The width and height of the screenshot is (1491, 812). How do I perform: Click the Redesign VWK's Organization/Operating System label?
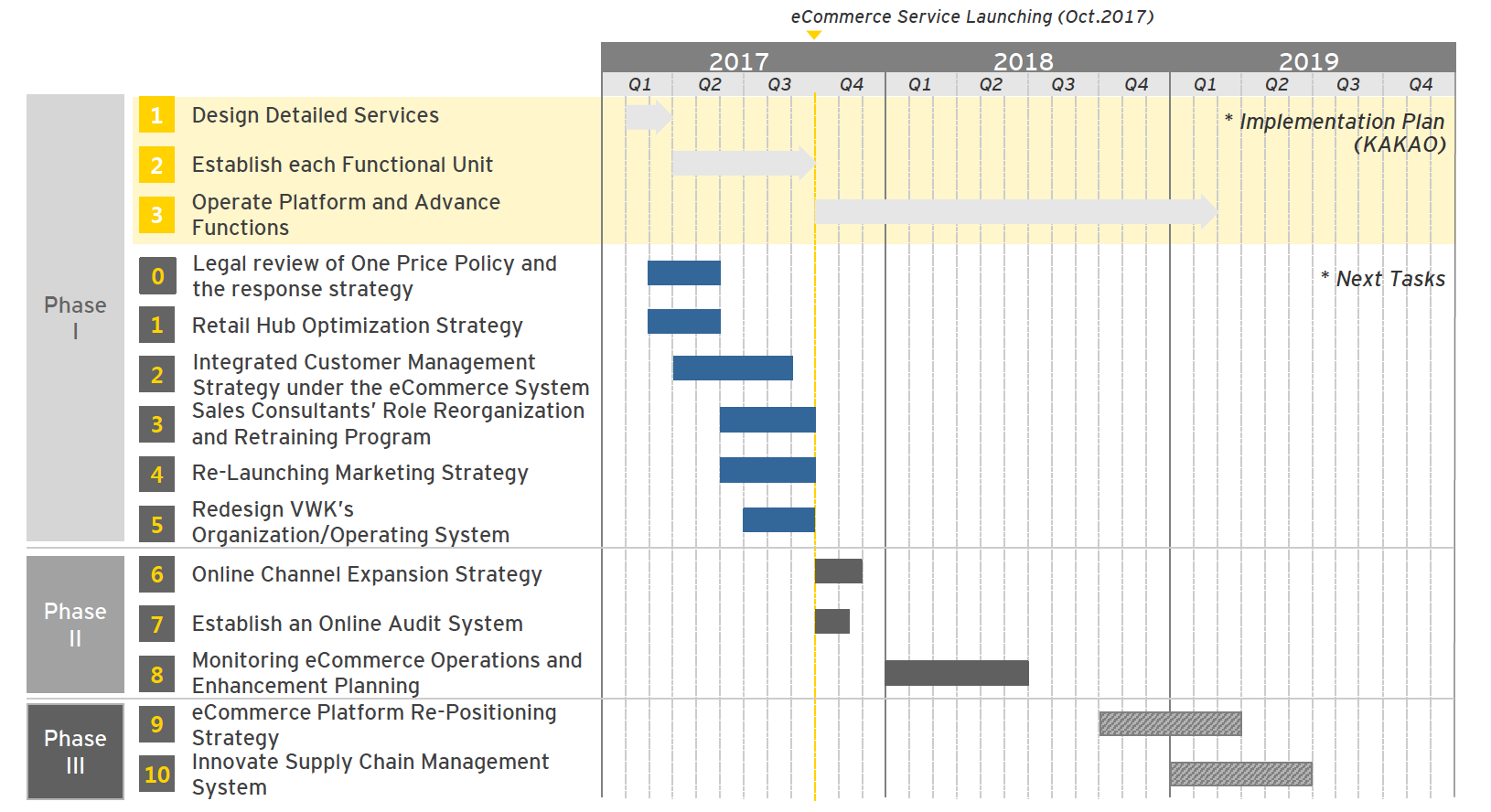350,522
